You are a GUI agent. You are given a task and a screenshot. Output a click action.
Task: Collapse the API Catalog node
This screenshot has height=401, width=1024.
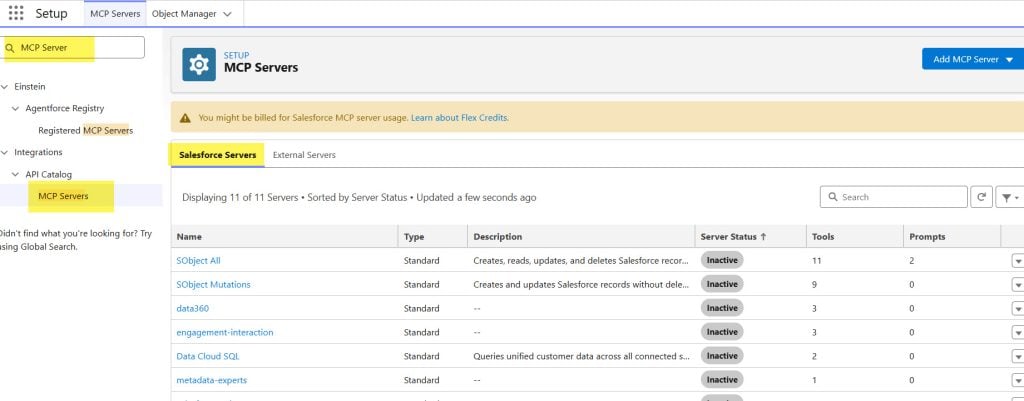point(16,174)
